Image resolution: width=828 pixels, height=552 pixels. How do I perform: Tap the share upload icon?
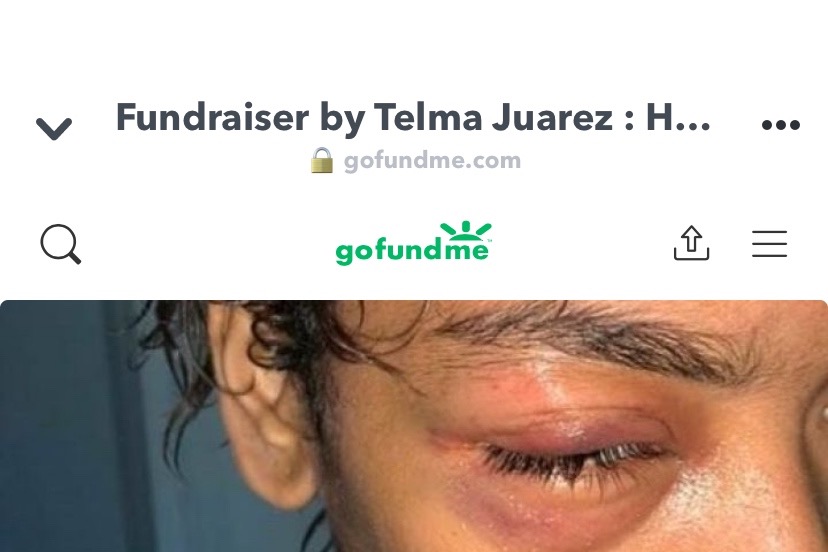coord(691,243)
